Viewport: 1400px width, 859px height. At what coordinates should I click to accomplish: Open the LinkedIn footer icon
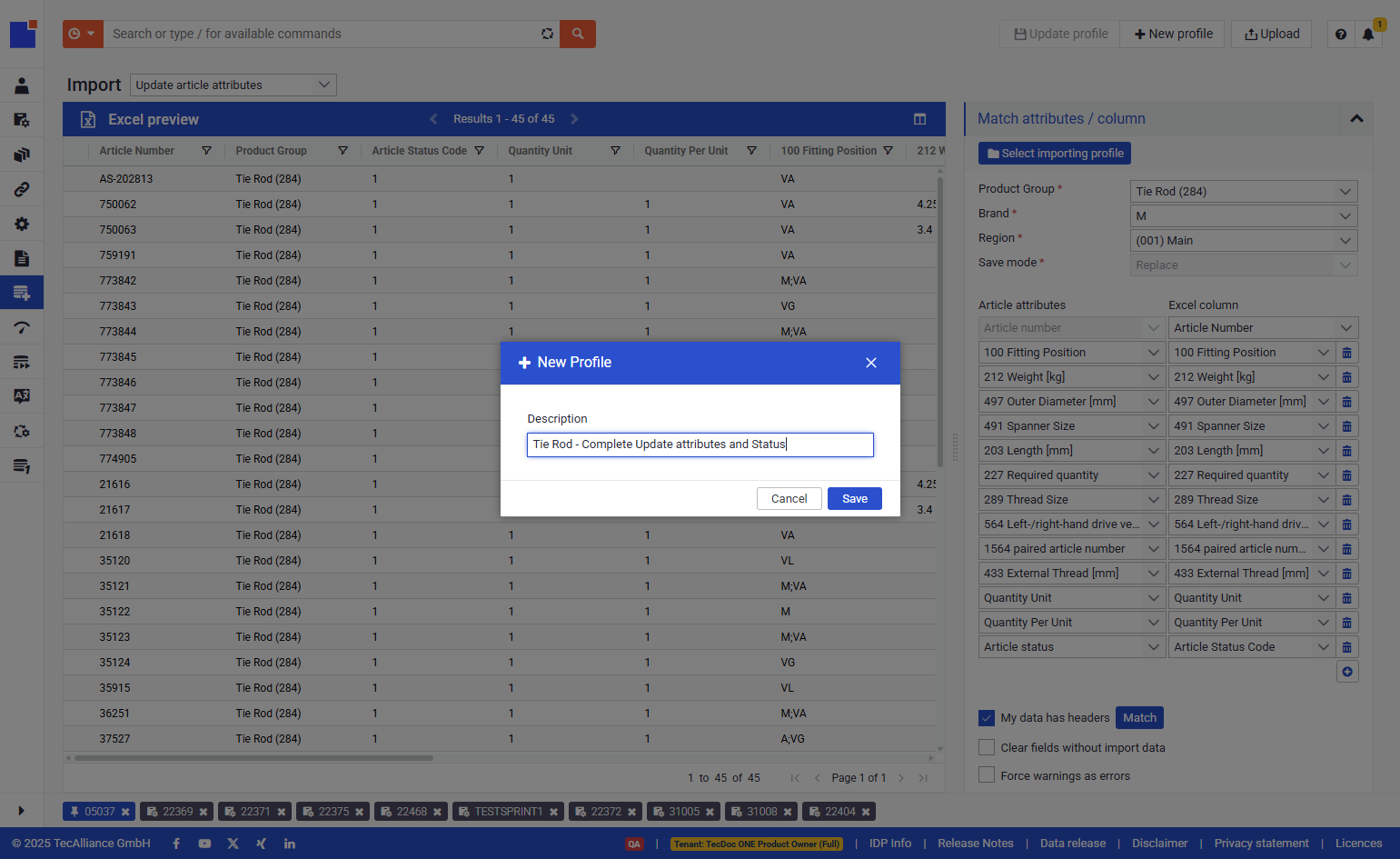(x=290, y=844)
